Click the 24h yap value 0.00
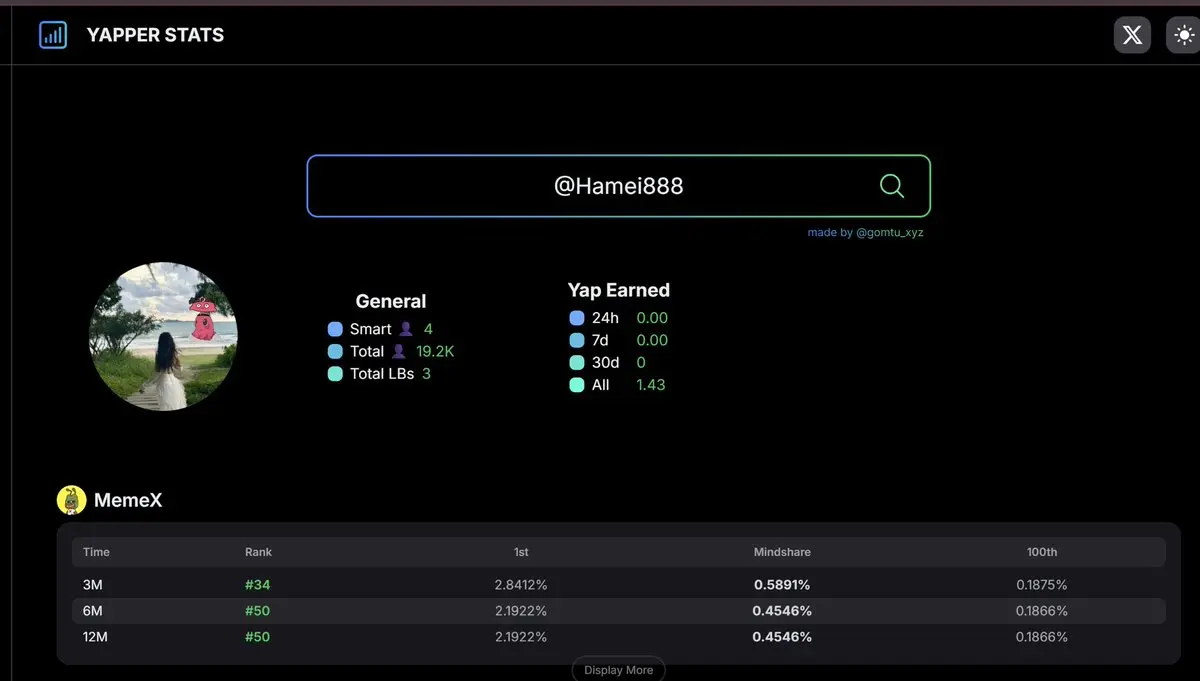Viewport: 1200px width, 681px height. (652, 318)
